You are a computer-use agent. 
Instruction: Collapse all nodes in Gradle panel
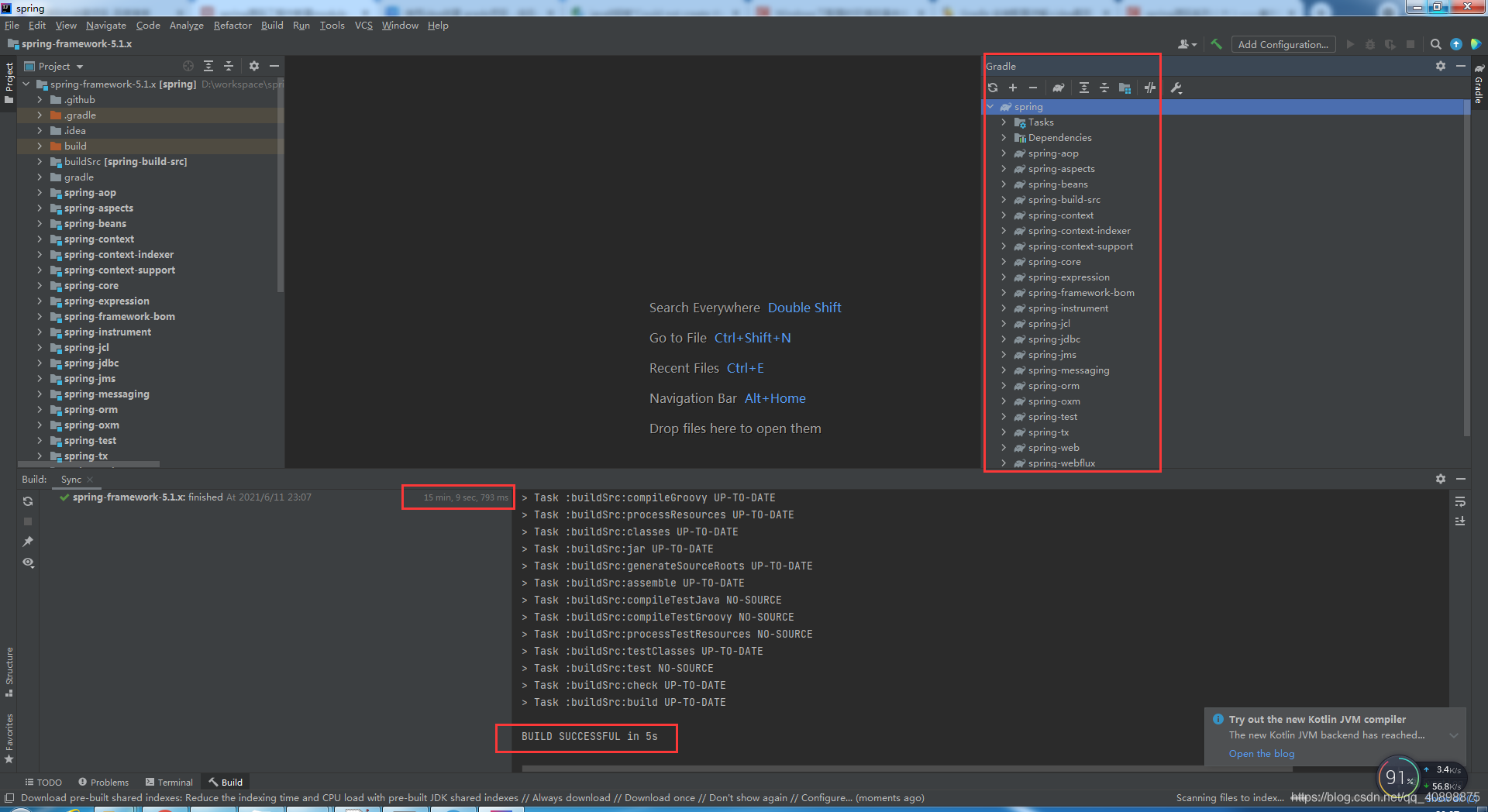(x=1104, y=88)
